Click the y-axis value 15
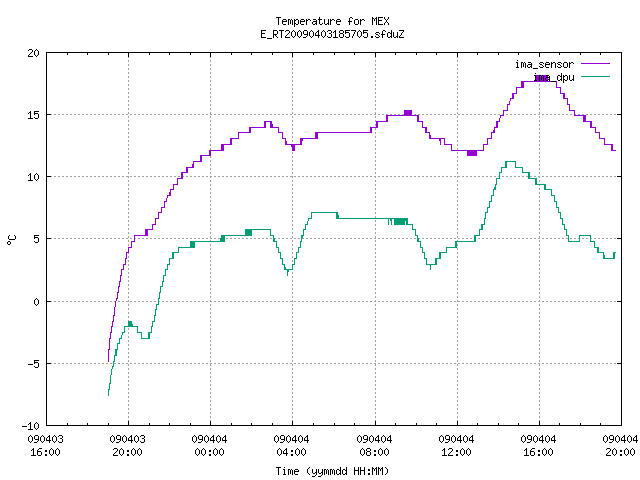Viewport: 640px width, 480px height. point(34,115)
